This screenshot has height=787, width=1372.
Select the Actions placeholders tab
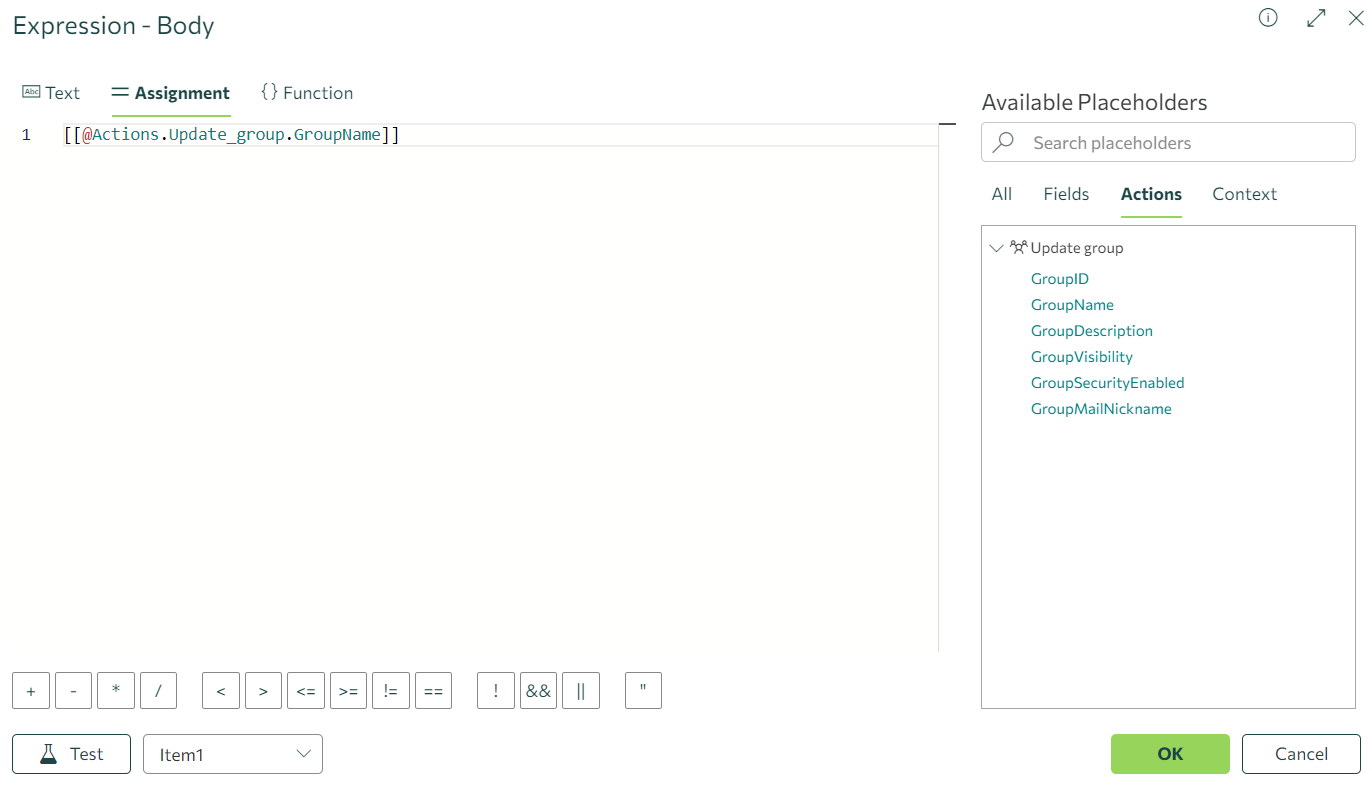pos(1151,194)
